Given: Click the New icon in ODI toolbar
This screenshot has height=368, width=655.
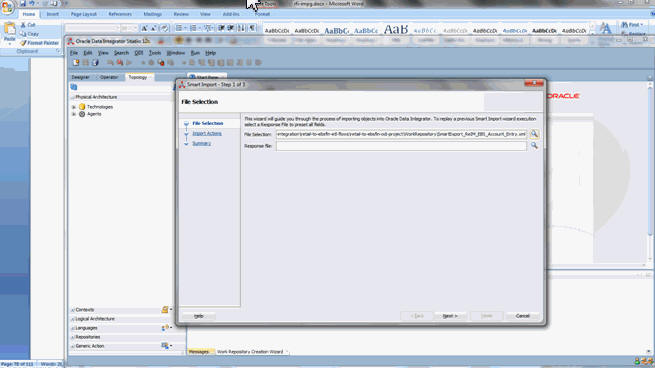Looking at the screenshot, I should coord(76,63).
